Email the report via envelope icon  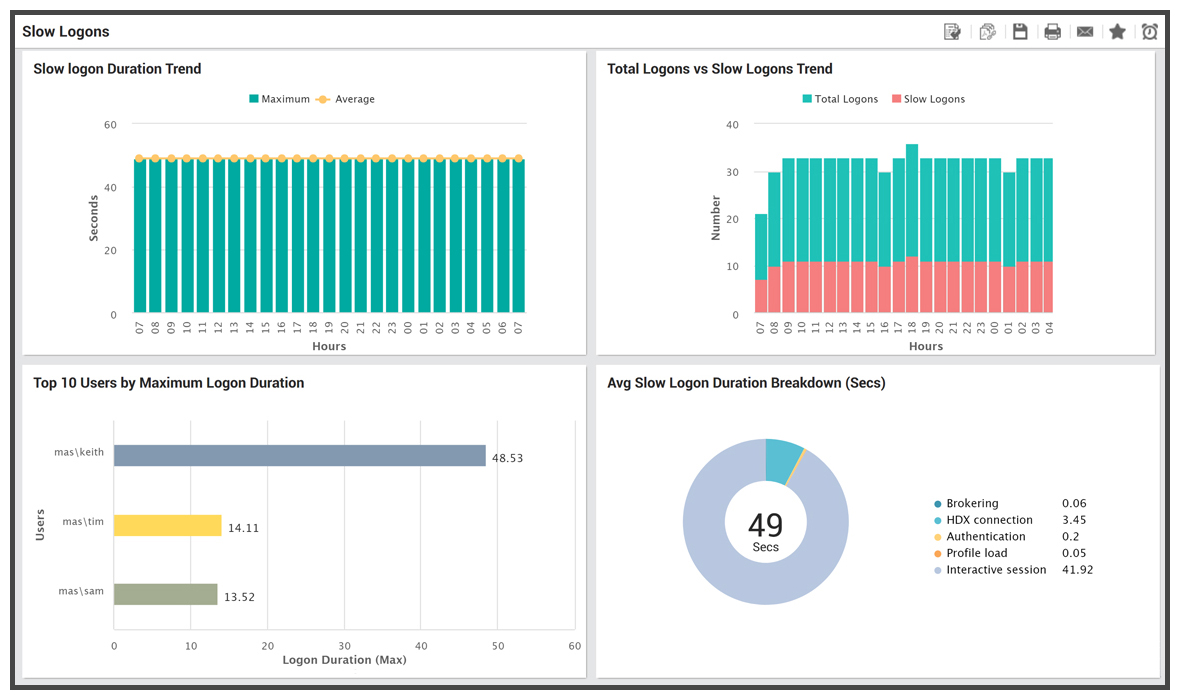[1084, 32]
